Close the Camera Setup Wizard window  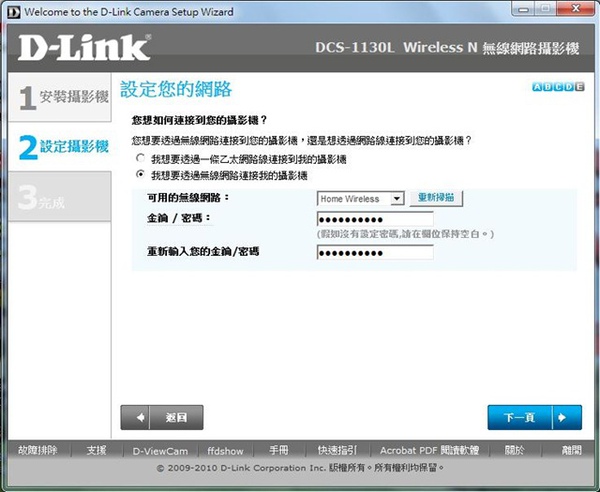[576, 8]
